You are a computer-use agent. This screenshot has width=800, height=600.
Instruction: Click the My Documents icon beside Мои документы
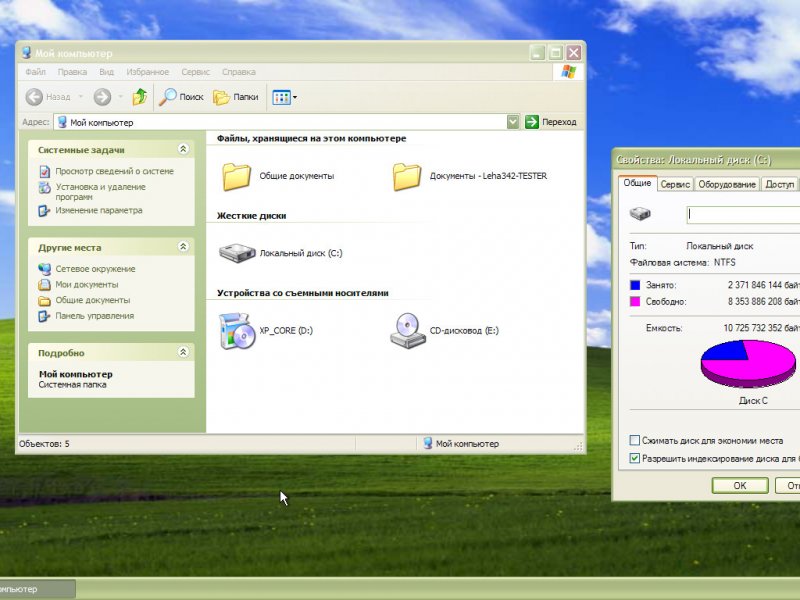click(44, 285)
